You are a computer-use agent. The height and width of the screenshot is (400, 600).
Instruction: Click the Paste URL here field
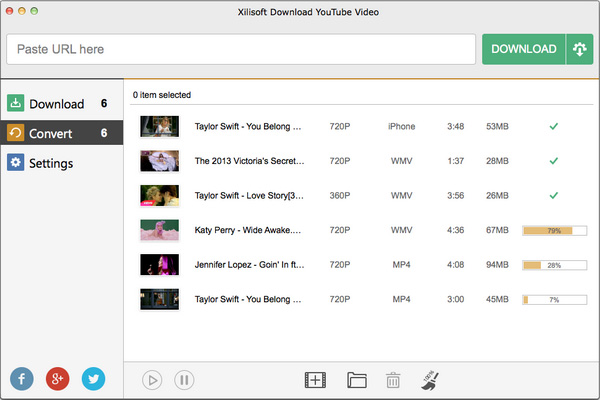point(240,49)
